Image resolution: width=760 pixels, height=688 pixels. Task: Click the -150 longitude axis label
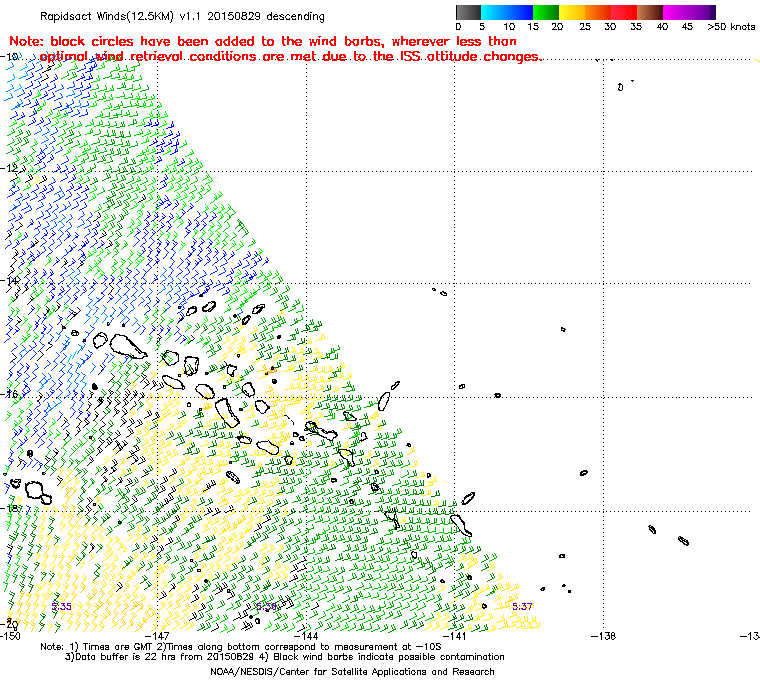10,636
